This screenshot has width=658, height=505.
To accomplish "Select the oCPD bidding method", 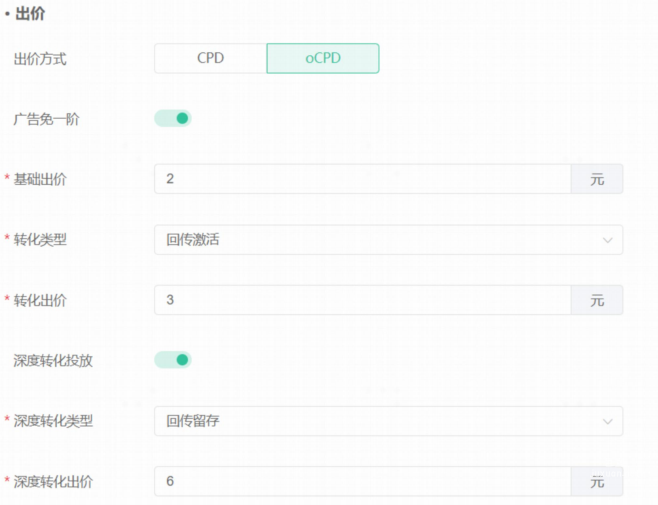I will point(322,58).
